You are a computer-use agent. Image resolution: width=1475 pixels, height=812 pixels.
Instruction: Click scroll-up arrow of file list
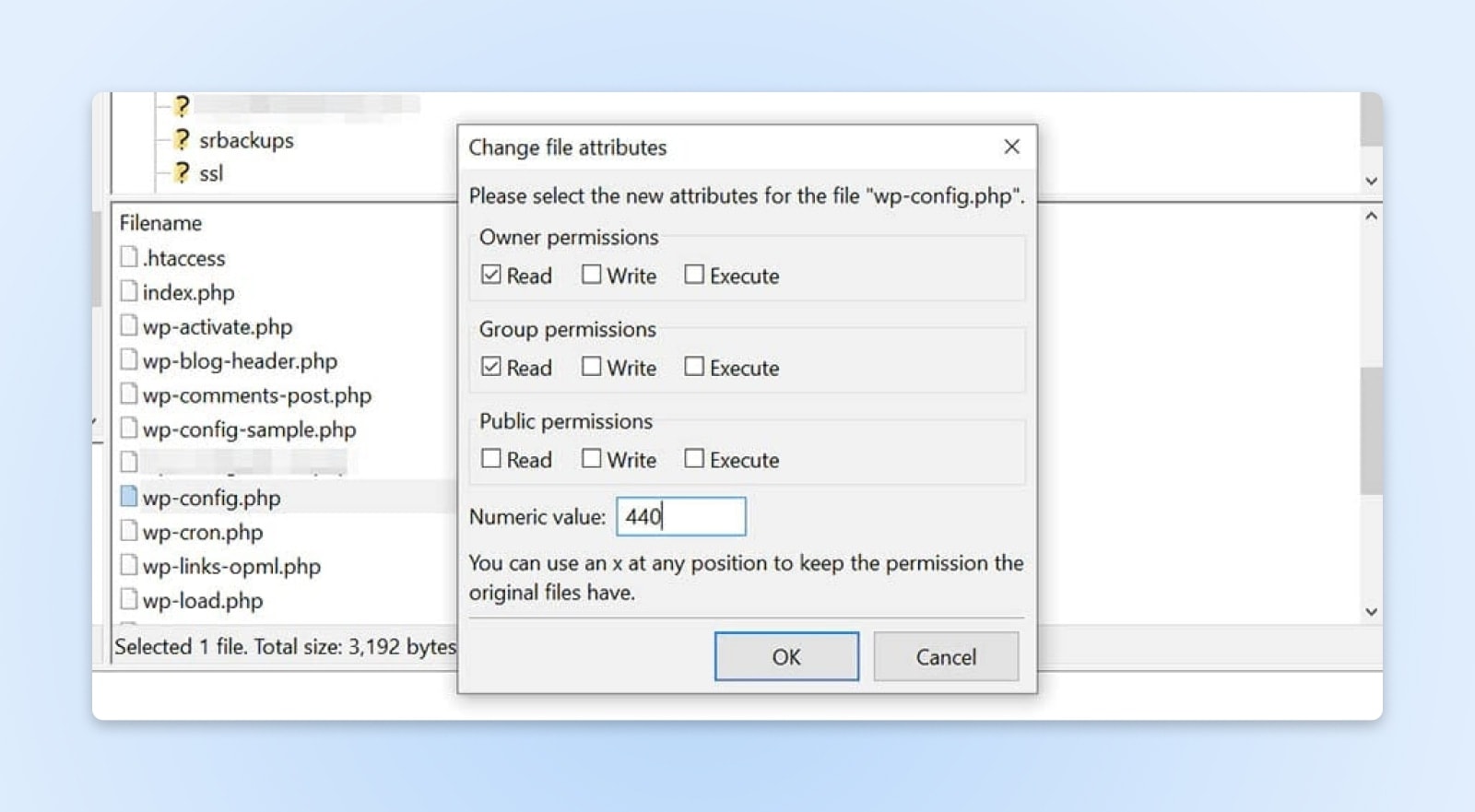1371,217
